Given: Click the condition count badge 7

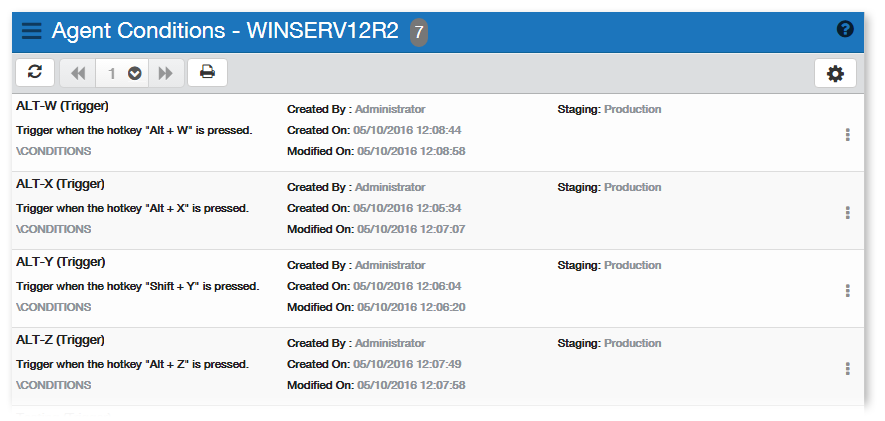Looking at the screenshot, I should [419, 32].
